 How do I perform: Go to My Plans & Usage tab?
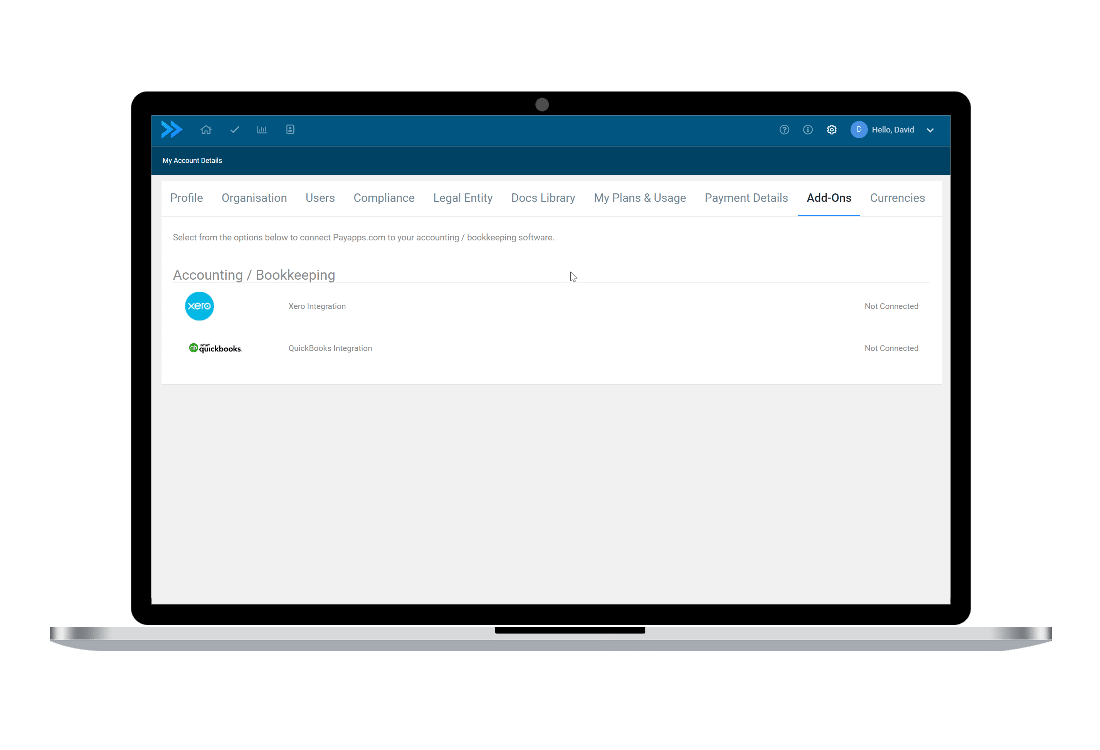point(640,198)
